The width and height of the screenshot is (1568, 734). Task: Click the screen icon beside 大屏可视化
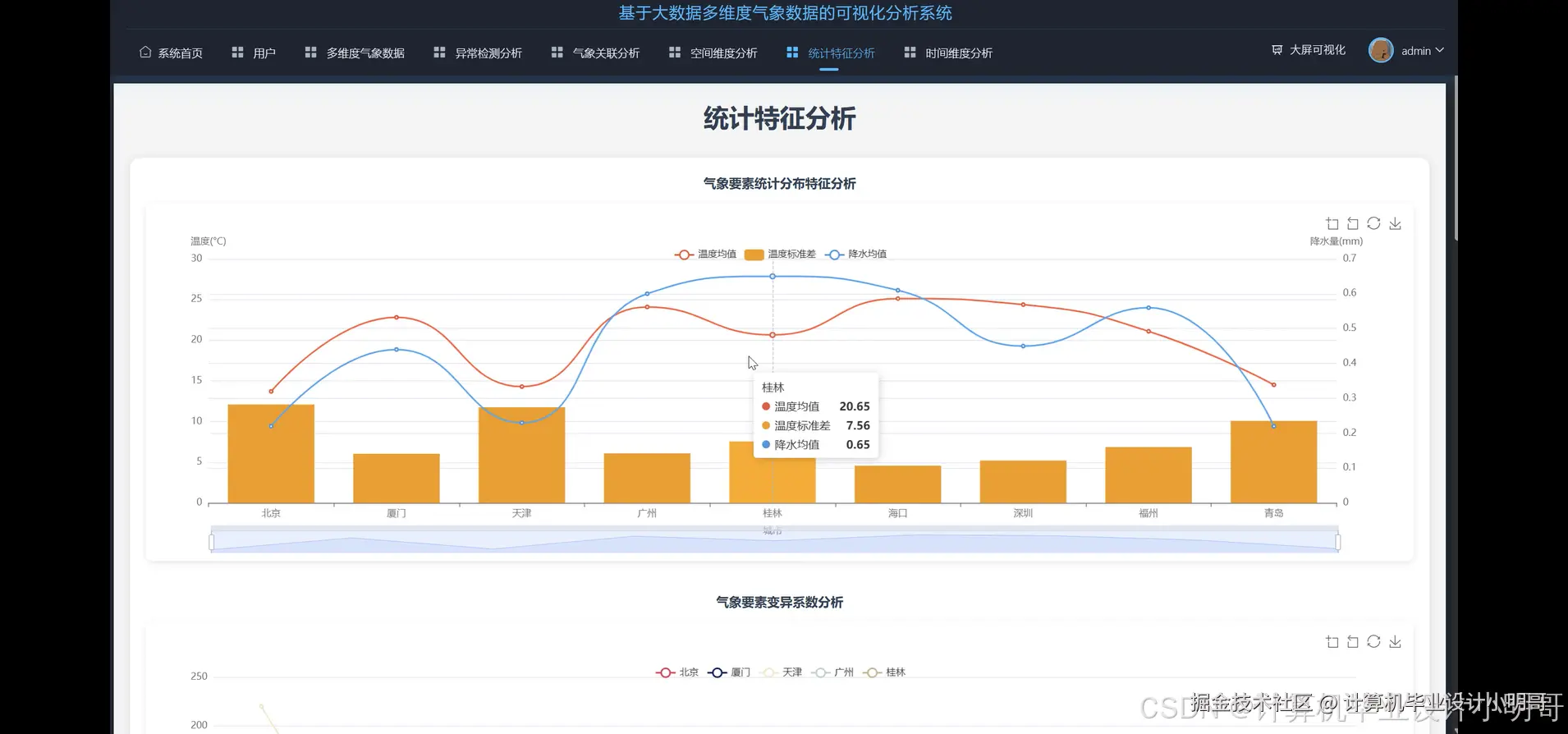coord(1277,50)
